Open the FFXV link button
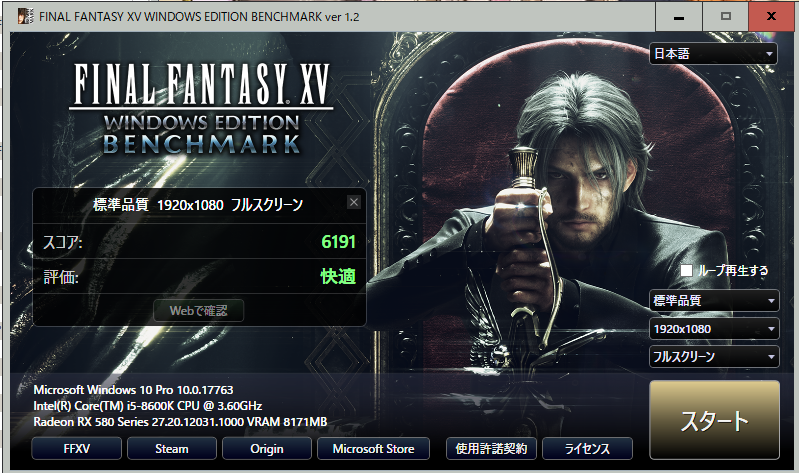Screen dimensions: 799x473 (x=76, y=449)
